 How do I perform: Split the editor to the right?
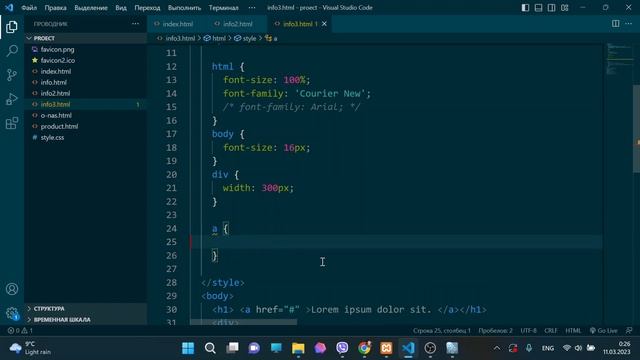[616, 24]
